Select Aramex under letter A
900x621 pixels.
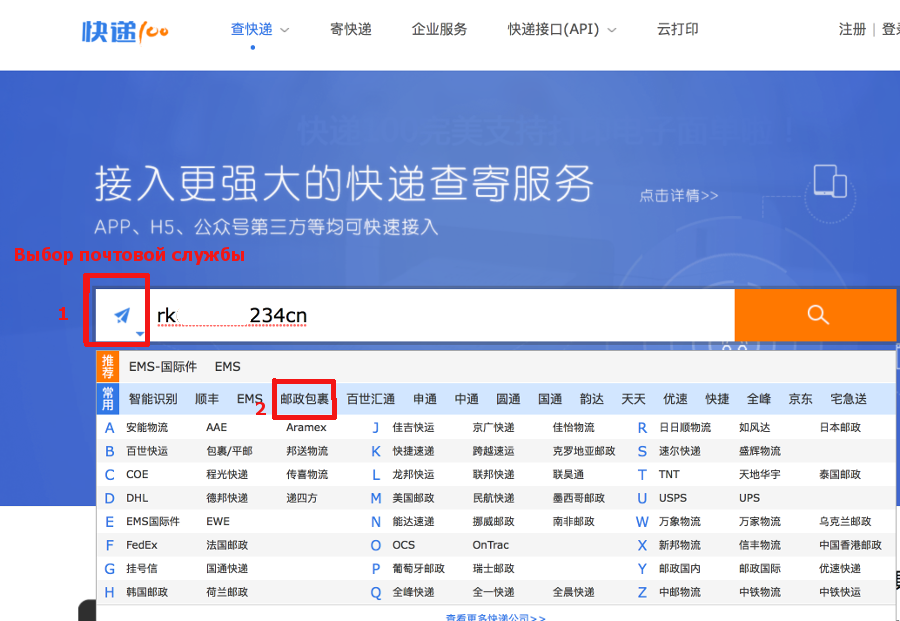pos(307,428)
